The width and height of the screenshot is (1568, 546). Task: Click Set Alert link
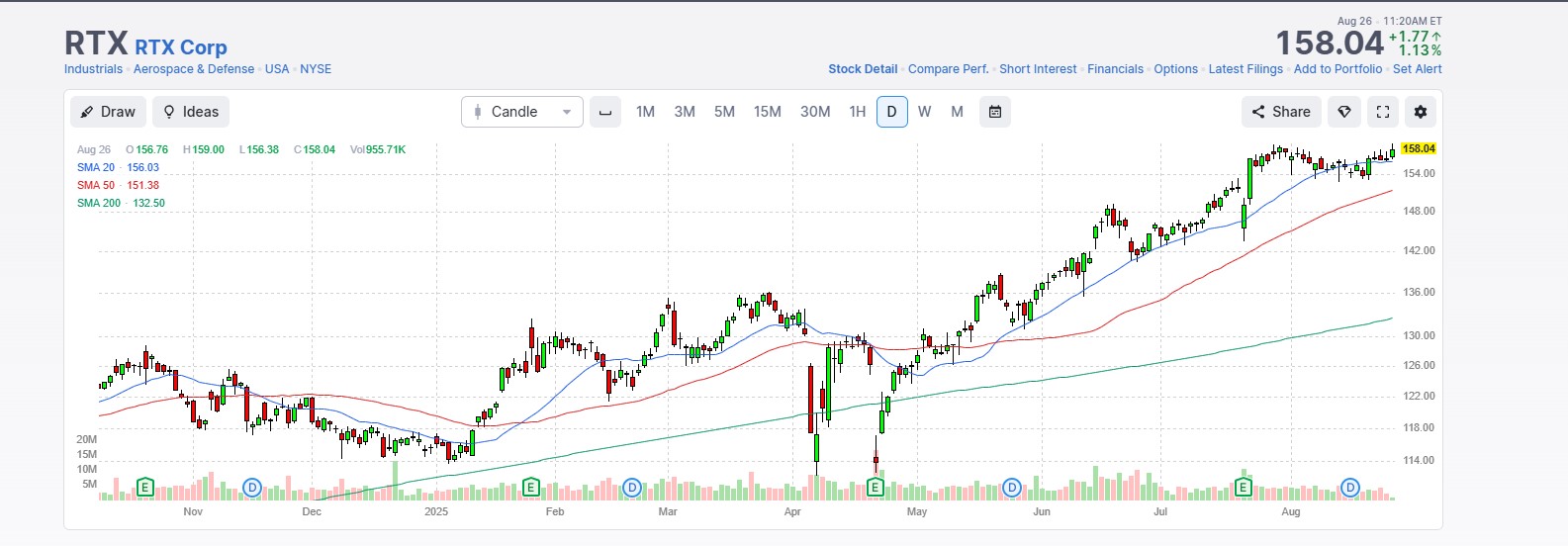click(1417, 69)
